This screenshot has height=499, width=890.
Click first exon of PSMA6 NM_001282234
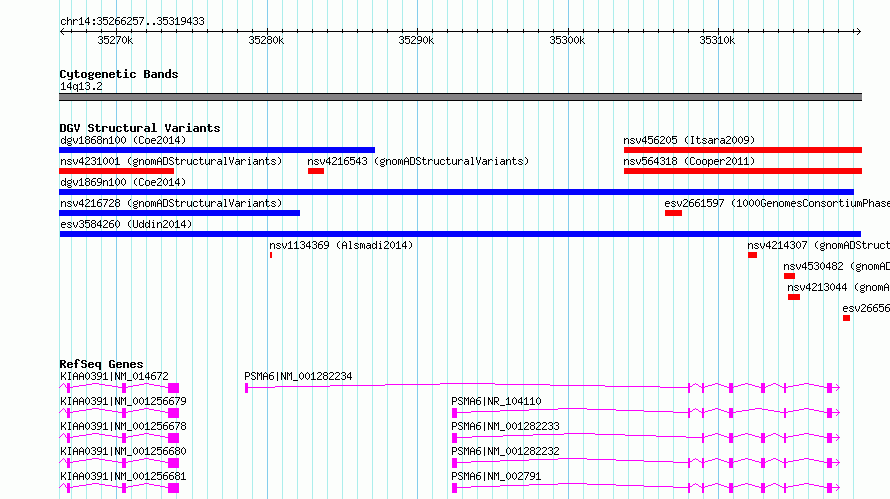pyautogui.click(x=246, y=388)
